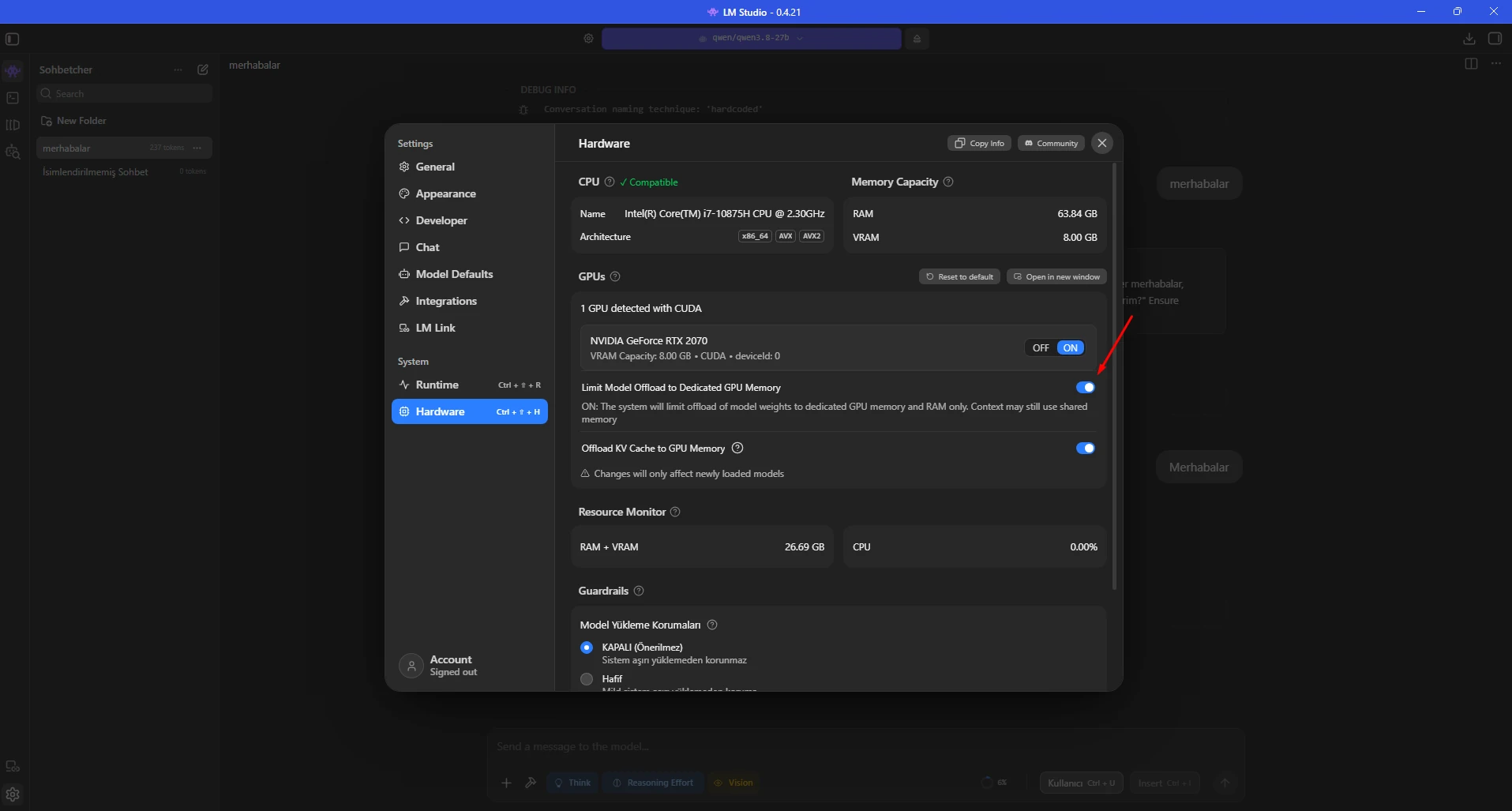This screenshot has height=811, width=1512.
Task: Select the İsimlendirilmemiş Sohbet conversation
Action: click(x=124, y=171)
